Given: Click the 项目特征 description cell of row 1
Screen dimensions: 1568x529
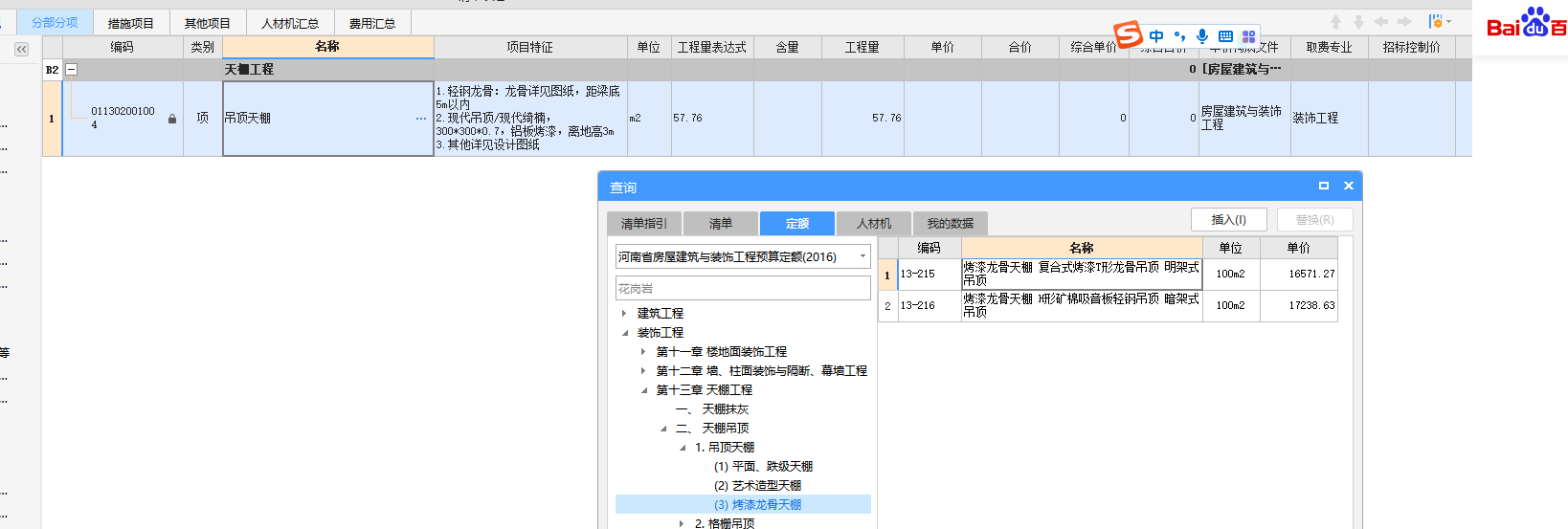Looking at the screenshot, I should click(530, 119).
